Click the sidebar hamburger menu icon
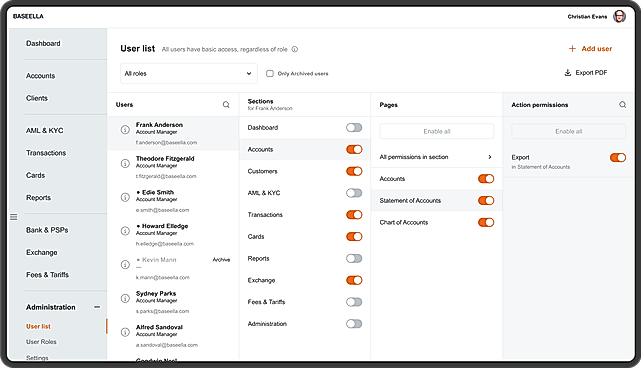This screenshot has width=641, height=368. pyautogui.click(x=13, y=217)
